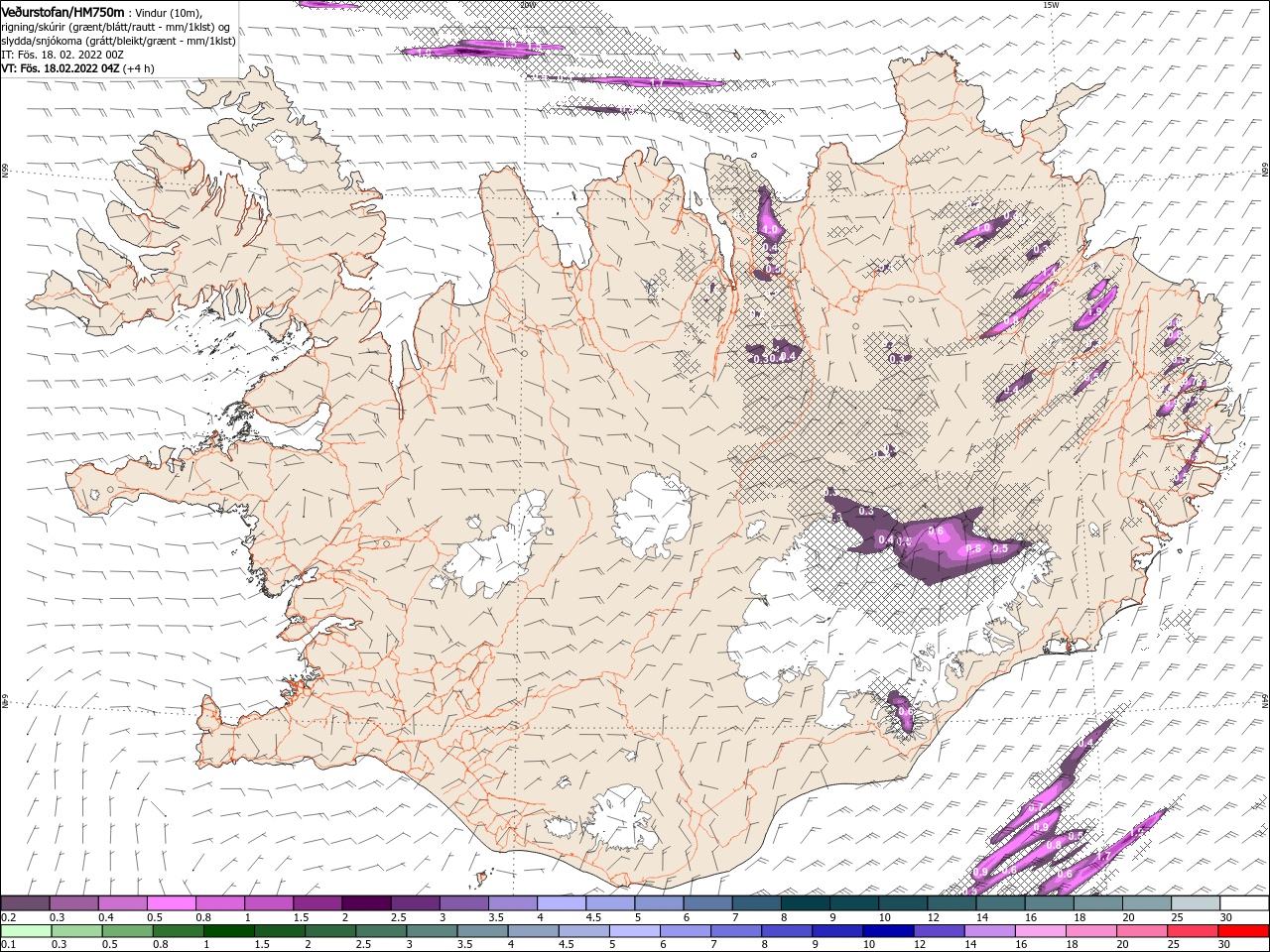
Task: Click the 'VT: Fös. 18.02.2022 04Z' valid time
Action: 61,68
